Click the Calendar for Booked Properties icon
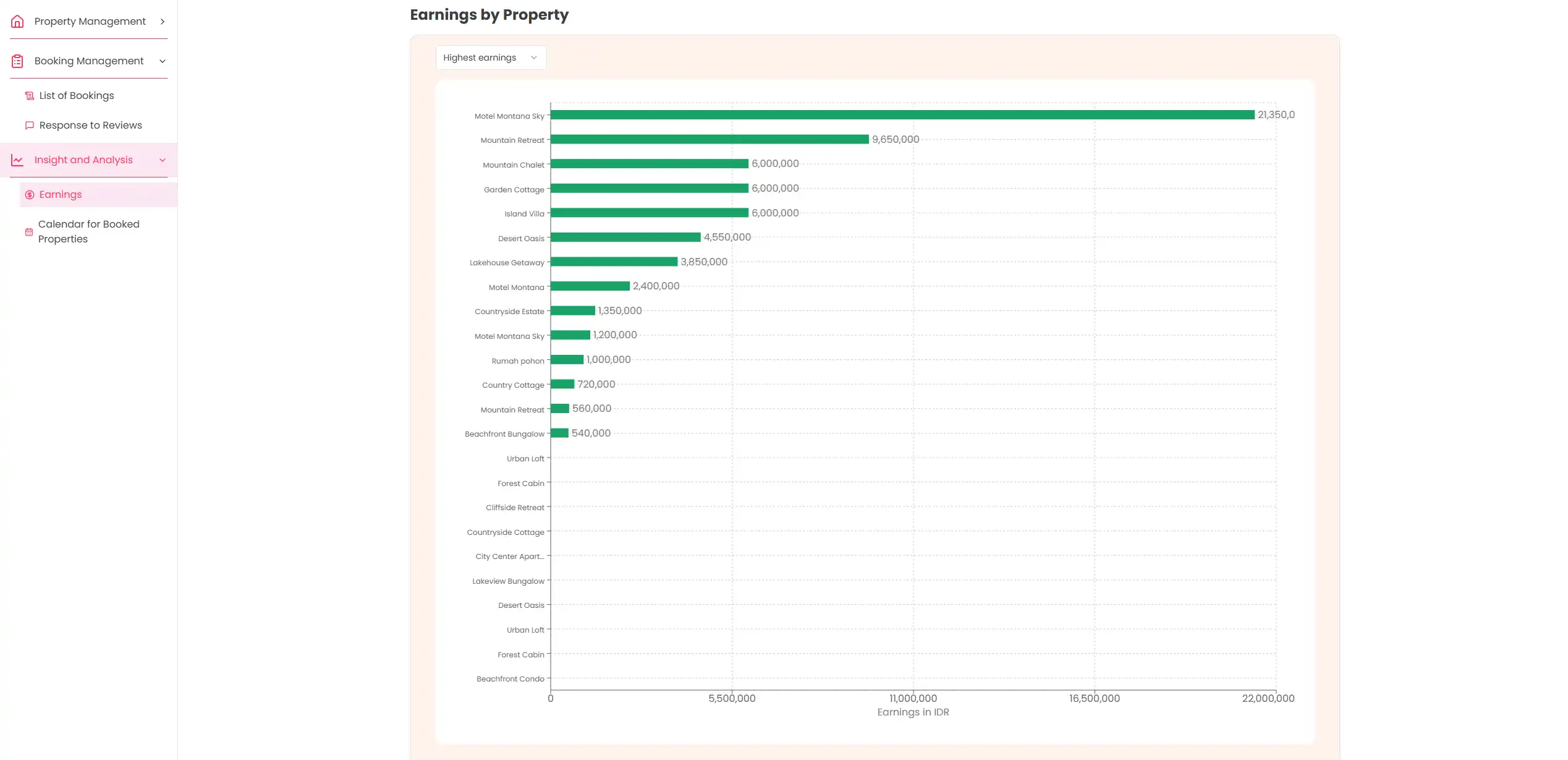Screen dimensions: 1568x760 [28, 232]
